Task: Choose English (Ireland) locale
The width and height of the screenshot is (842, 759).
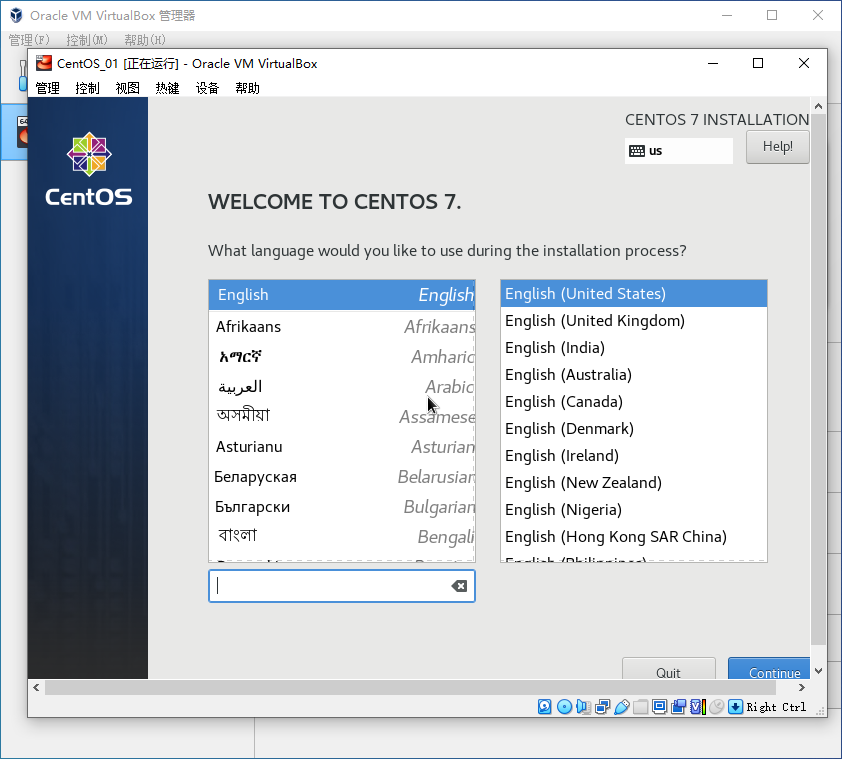Action: (634, 456)
